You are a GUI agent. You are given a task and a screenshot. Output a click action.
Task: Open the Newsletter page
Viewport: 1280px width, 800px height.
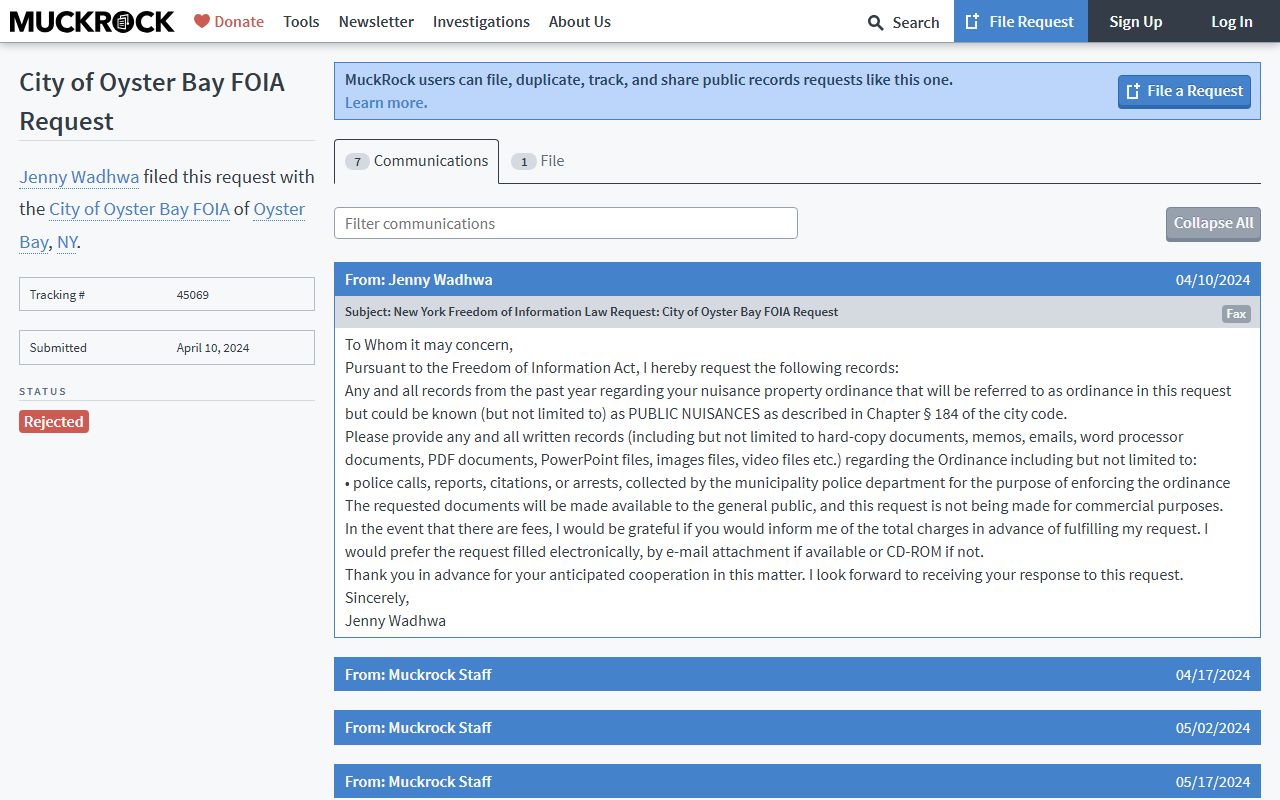pyautogui.click(x=376, y=21)
